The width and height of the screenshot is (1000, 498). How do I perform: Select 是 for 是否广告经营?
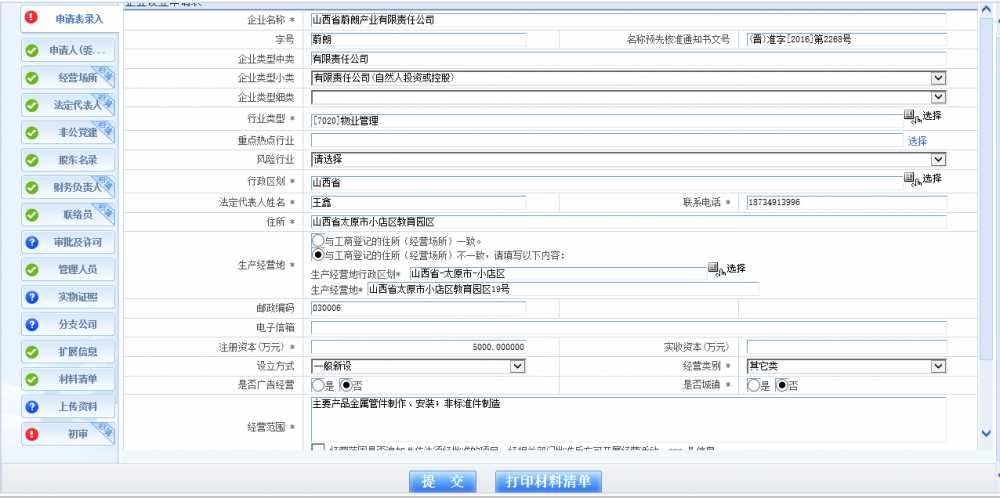click(x=318, y=385)
